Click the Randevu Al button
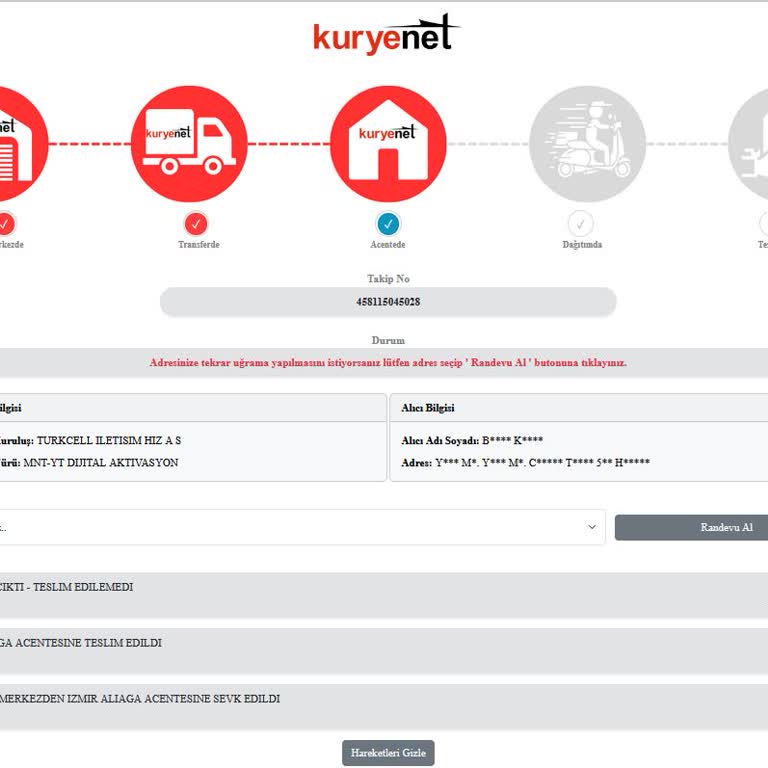 tap(691, 528)
